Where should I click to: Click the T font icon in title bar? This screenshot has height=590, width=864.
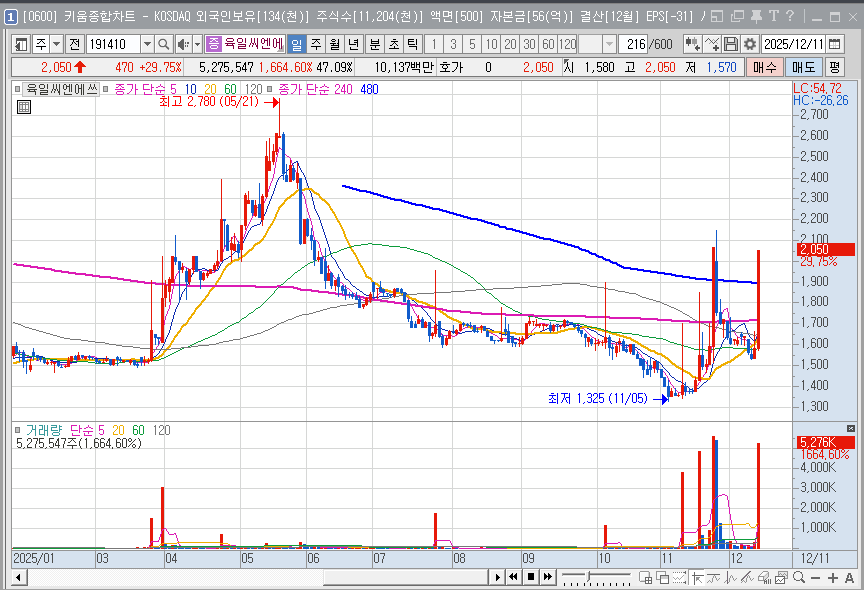(774, 17)
